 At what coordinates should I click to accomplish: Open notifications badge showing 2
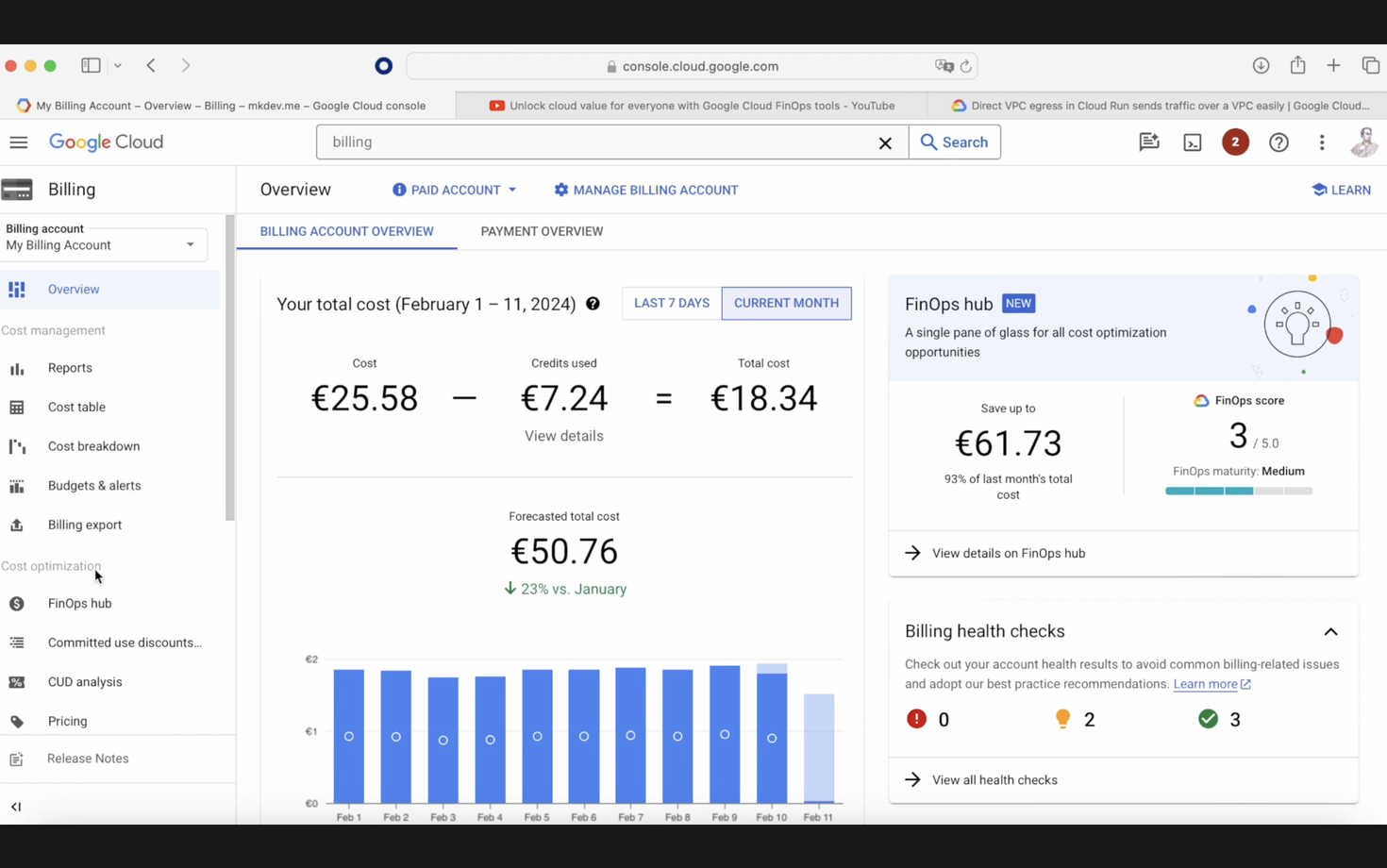tap(1235, 142)
